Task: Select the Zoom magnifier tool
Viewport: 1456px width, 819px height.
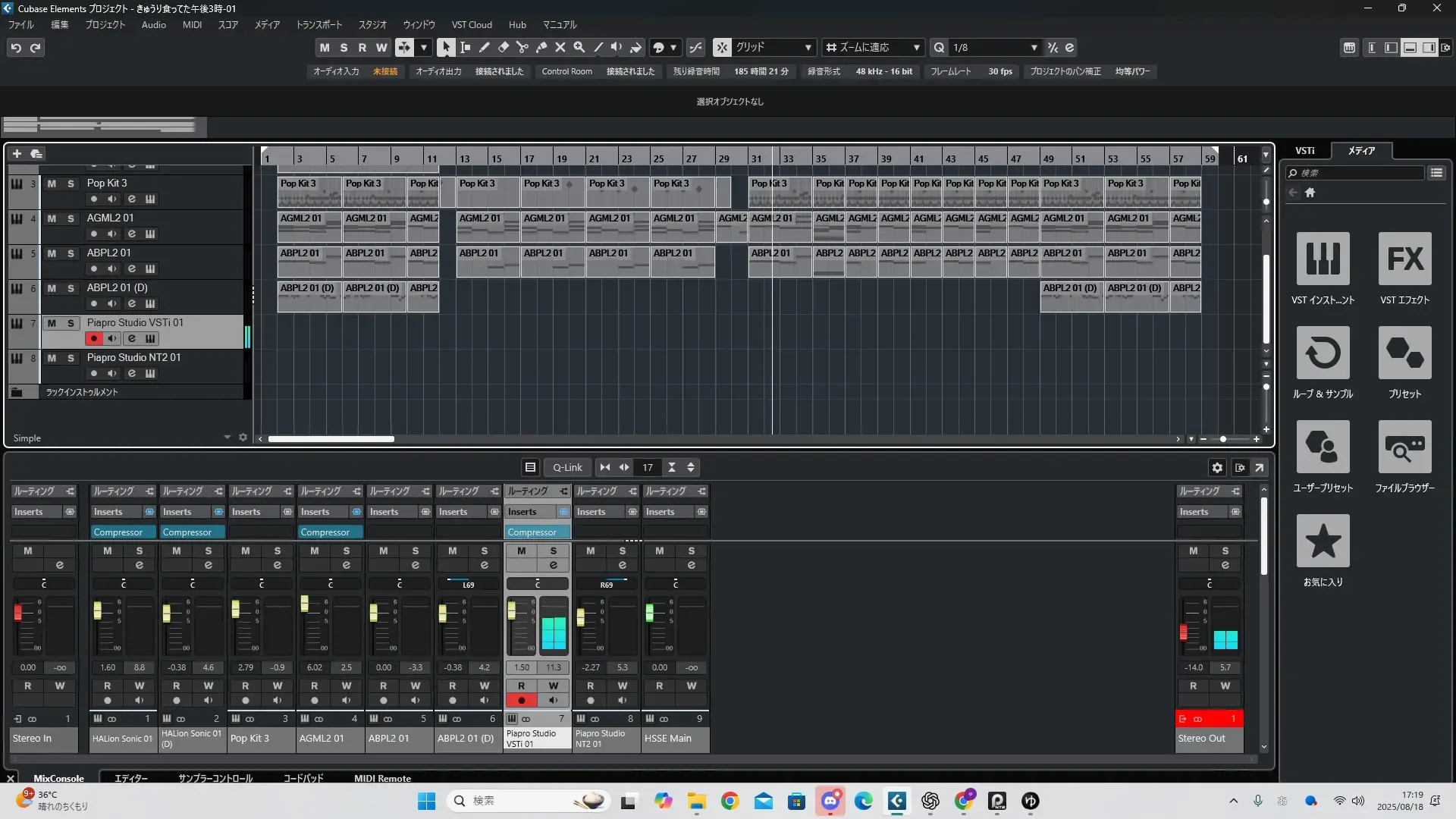Action: coord(579,48)
